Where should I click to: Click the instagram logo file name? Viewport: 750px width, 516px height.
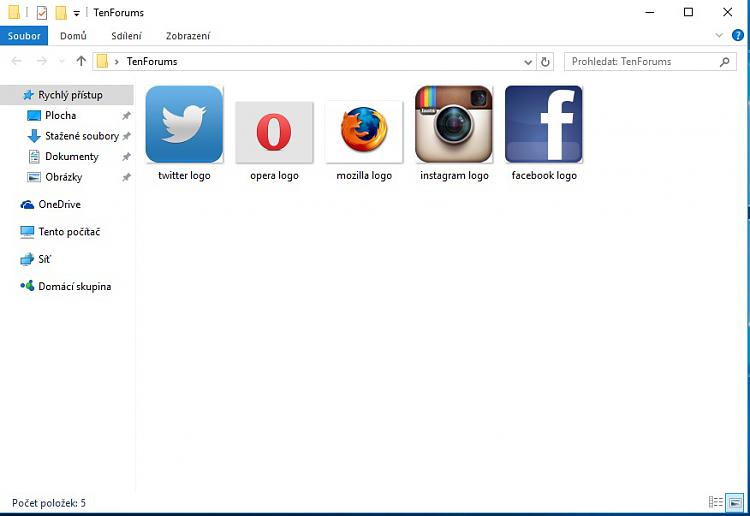[454, 176]
